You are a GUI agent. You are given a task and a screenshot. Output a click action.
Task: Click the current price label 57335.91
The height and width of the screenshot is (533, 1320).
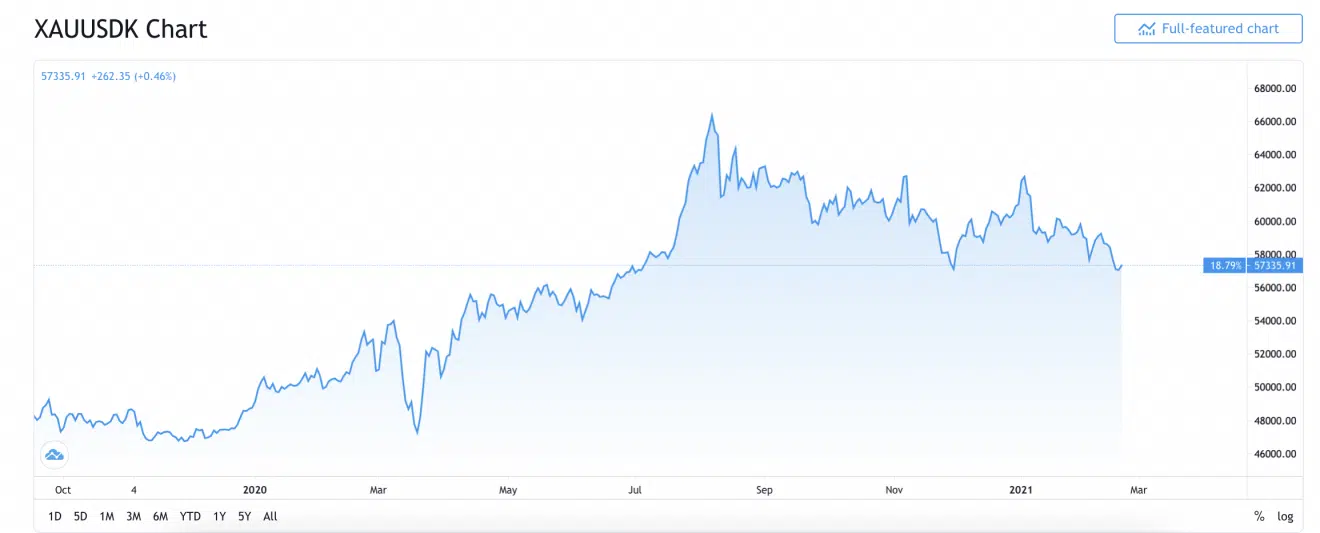point(1274,266)
